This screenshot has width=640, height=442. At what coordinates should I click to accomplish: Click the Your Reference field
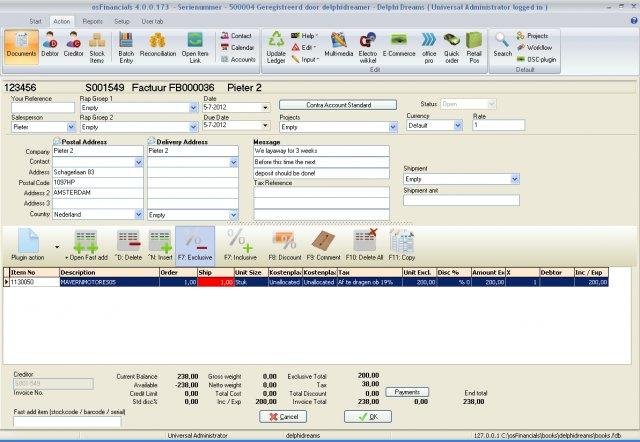pos(43,108)
